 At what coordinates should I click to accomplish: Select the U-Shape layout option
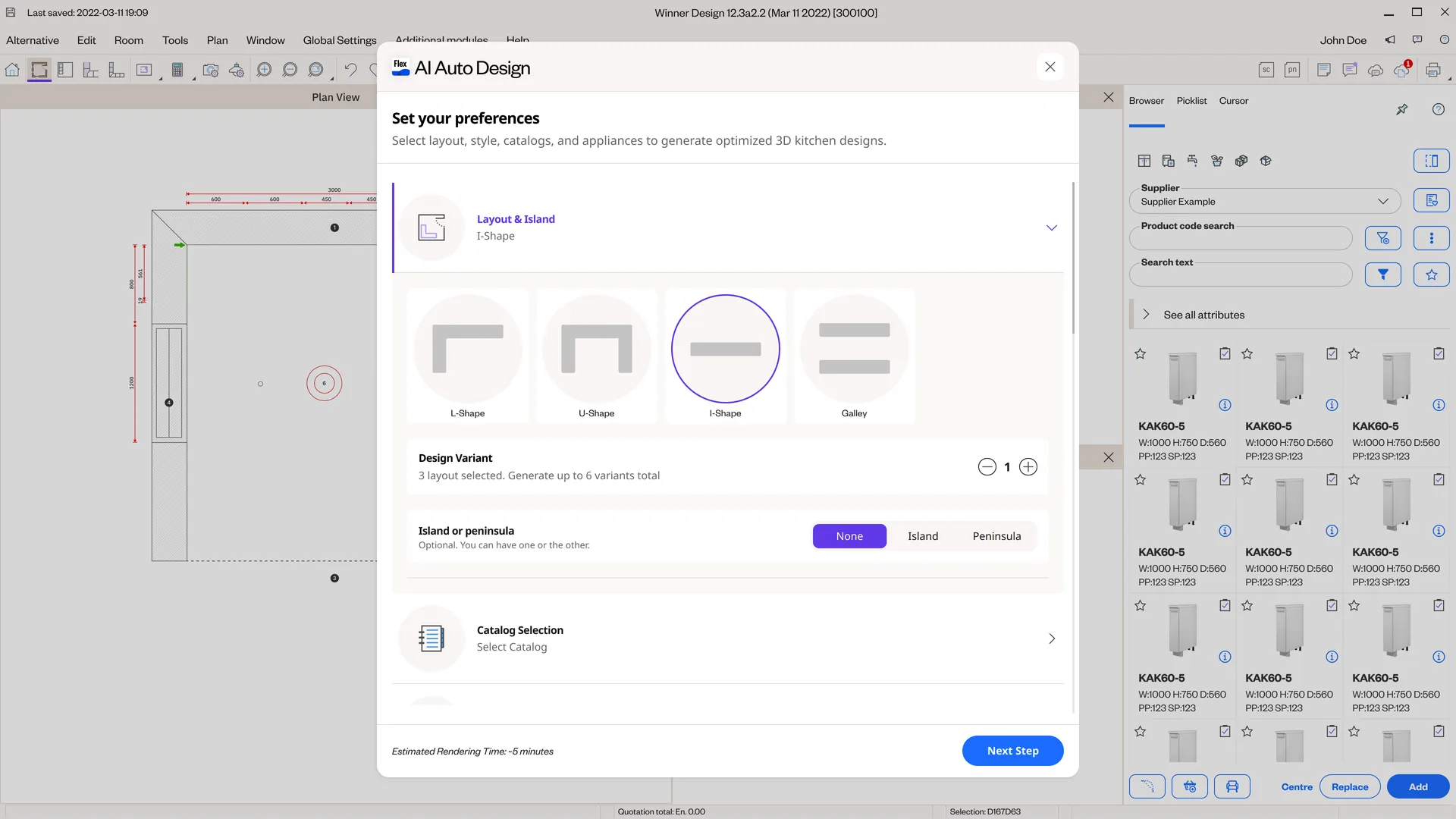pyautogui.click(x=597, y=356)
